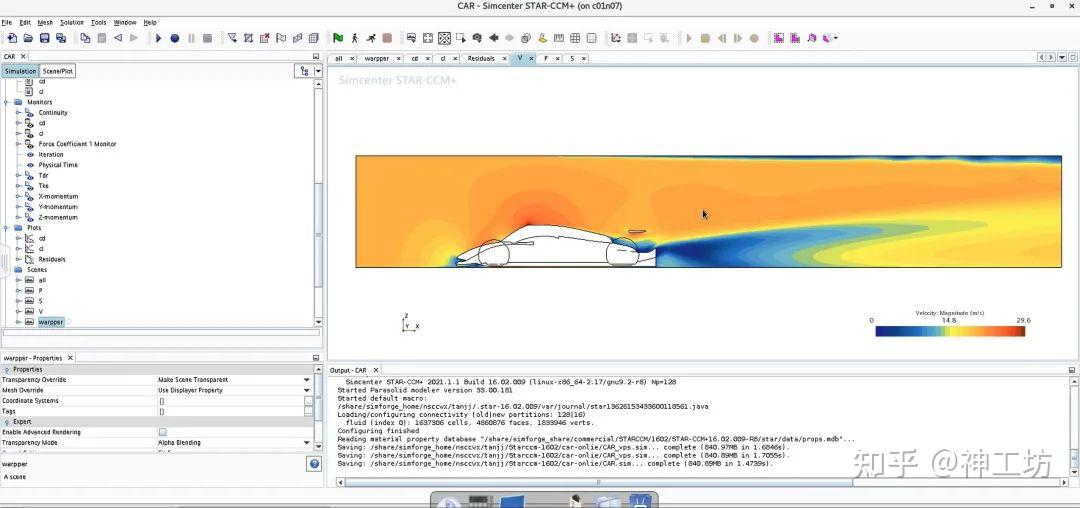Click the green Initialize Solution flag
1080x508 pixels.
pyautogui.click(x=338, y=39)
